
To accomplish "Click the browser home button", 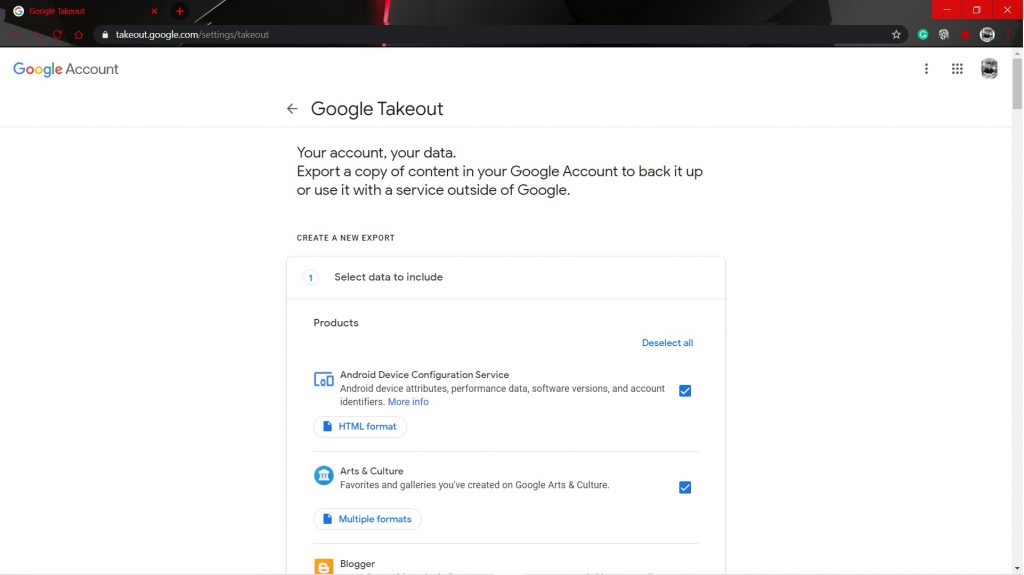I will (78, 35).
